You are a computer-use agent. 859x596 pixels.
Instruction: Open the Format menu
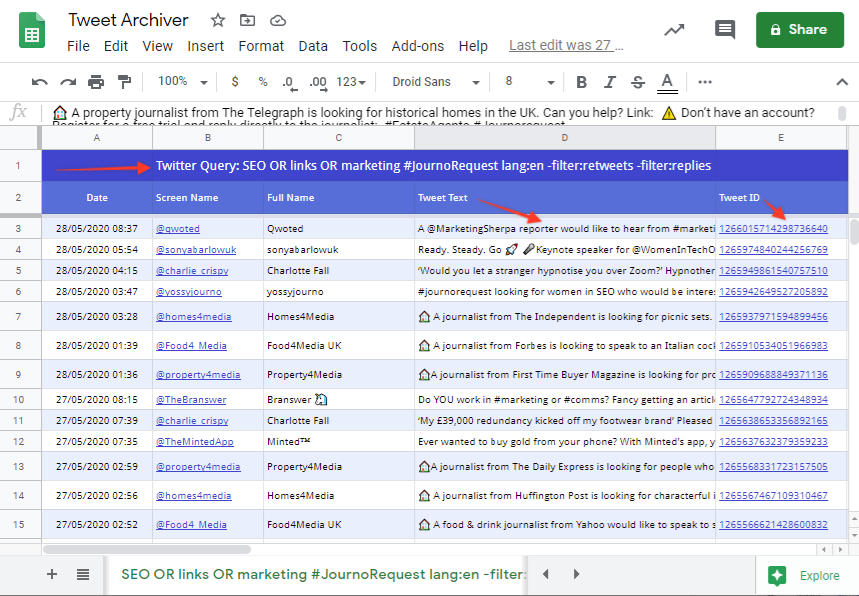(261, 46)
